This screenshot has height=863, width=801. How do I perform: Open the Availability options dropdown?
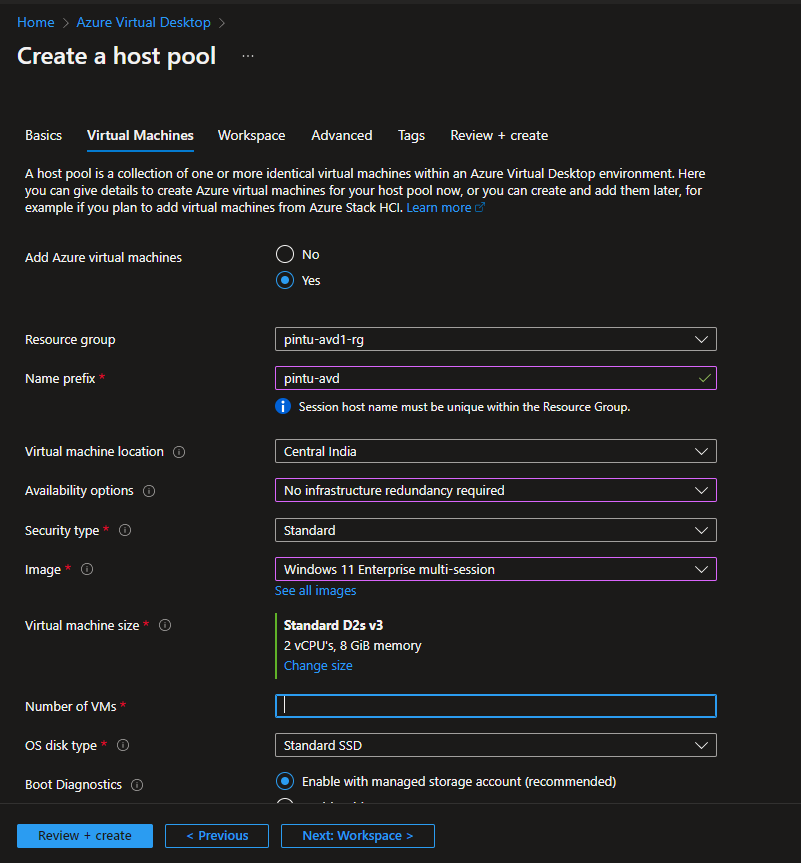click(x=495, y=490)
